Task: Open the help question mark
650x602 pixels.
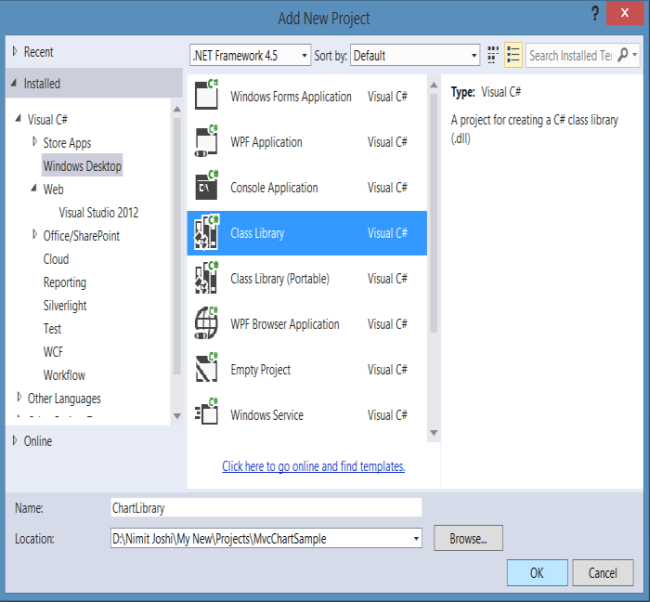Action: 595,14
